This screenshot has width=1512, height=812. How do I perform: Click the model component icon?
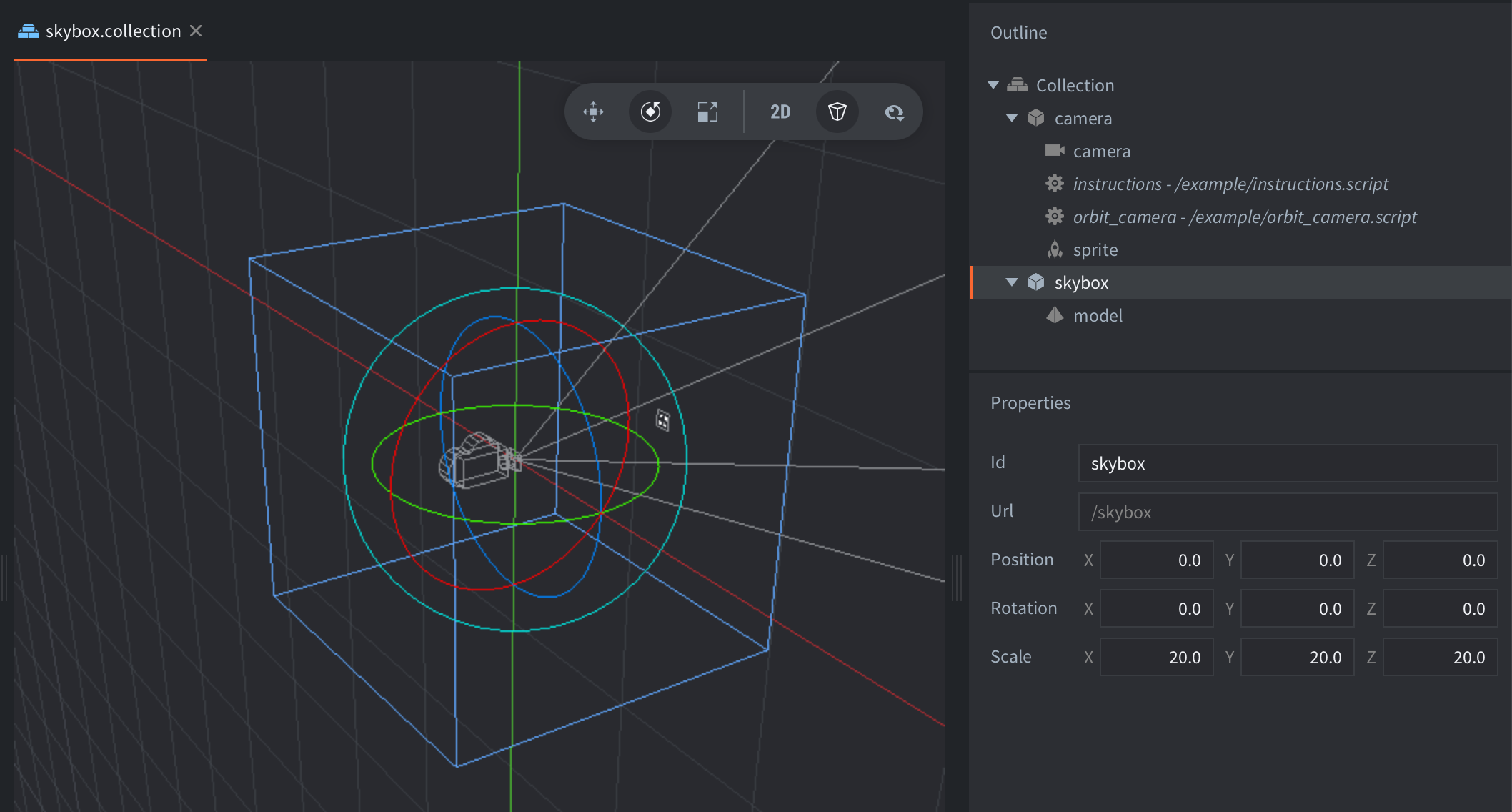(x=1055, y=315)
